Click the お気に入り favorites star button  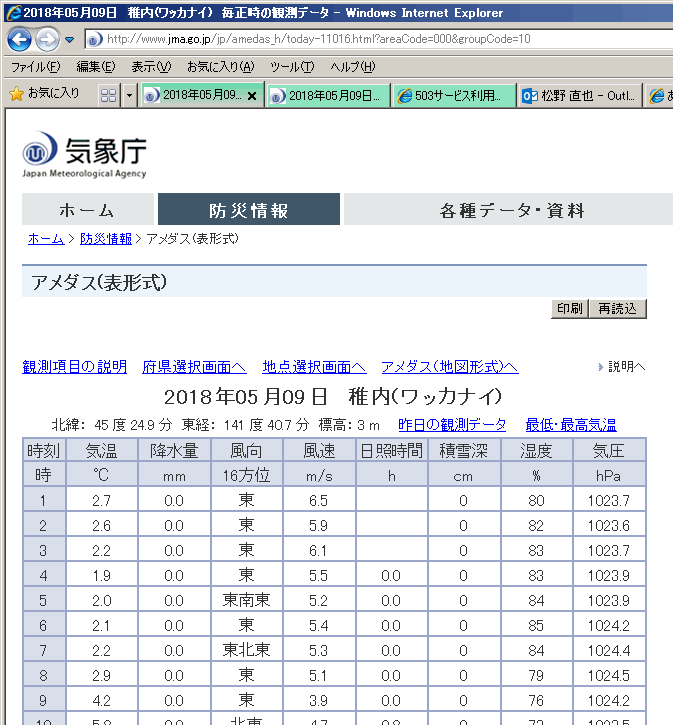point(44,94)
